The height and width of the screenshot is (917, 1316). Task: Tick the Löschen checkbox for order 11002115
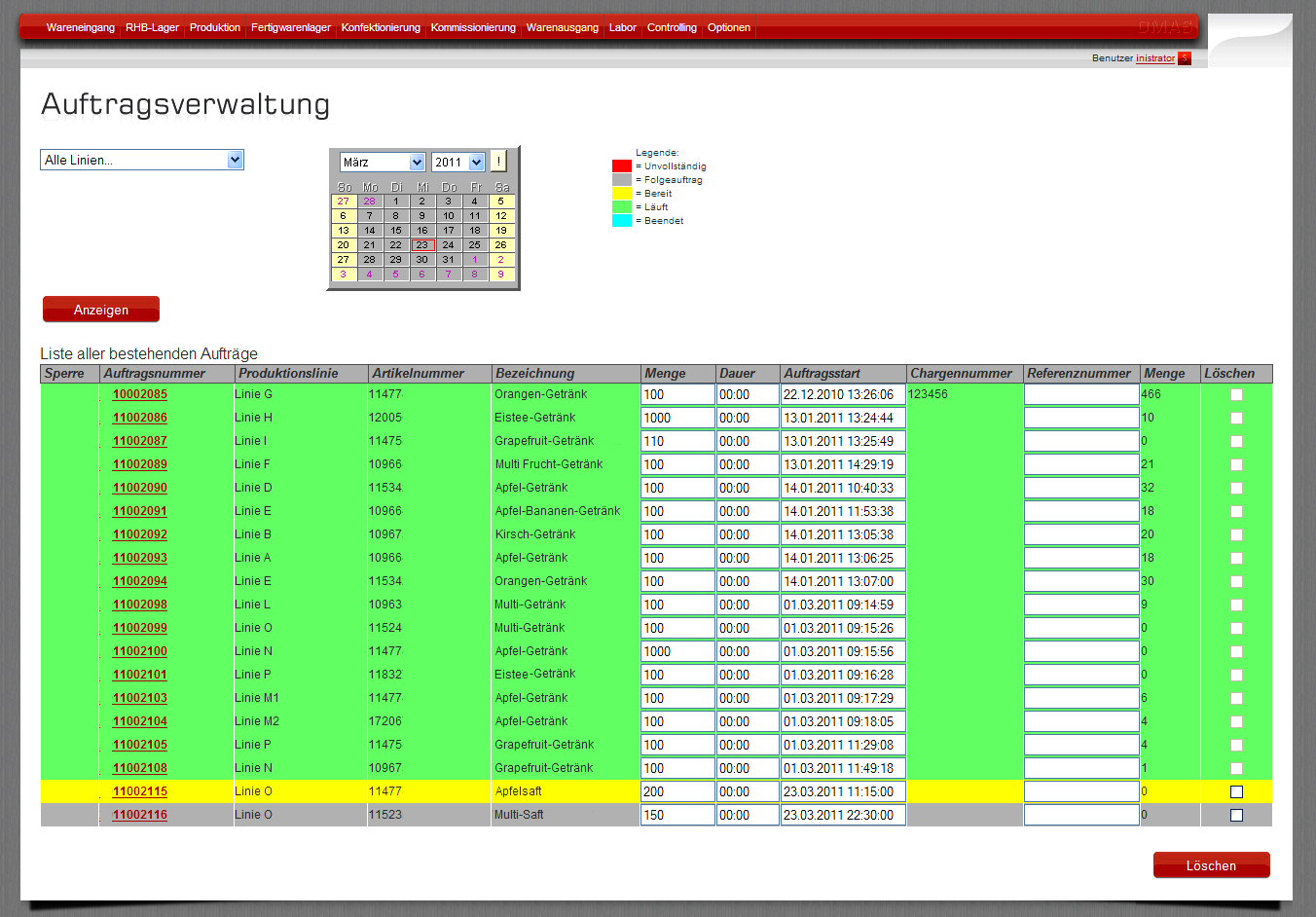click(x=1236, y=791)
